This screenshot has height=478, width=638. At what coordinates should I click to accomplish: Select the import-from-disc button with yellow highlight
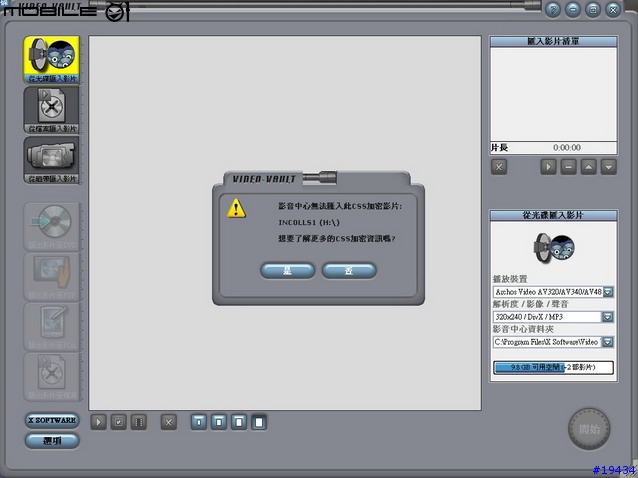click(51, 59)
